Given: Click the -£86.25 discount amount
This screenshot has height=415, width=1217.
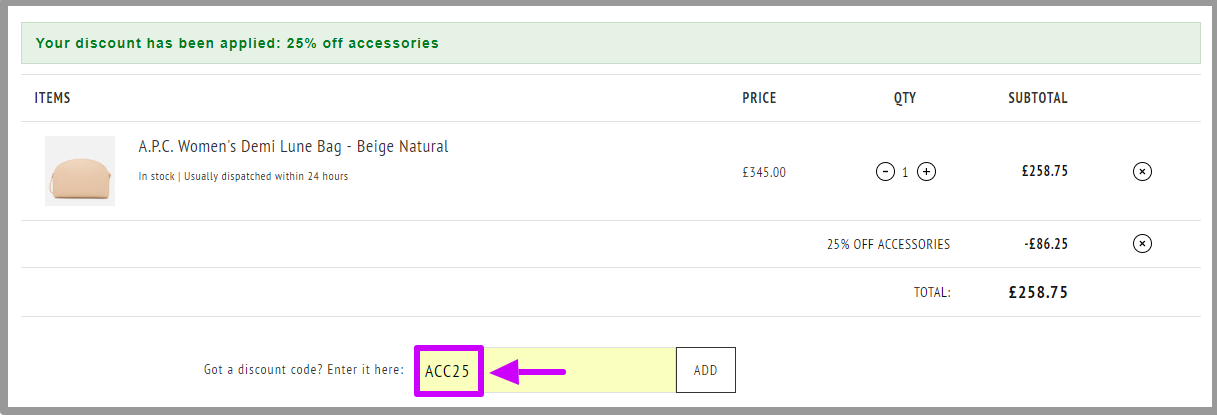Looking at the screenshot, I should click(1046, 243).
